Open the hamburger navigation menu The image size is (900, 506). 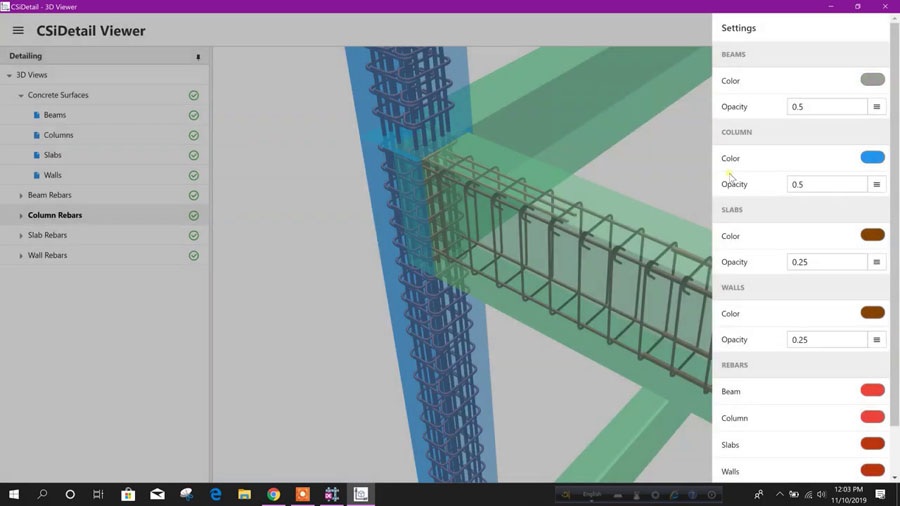click(x=18, y=31)
